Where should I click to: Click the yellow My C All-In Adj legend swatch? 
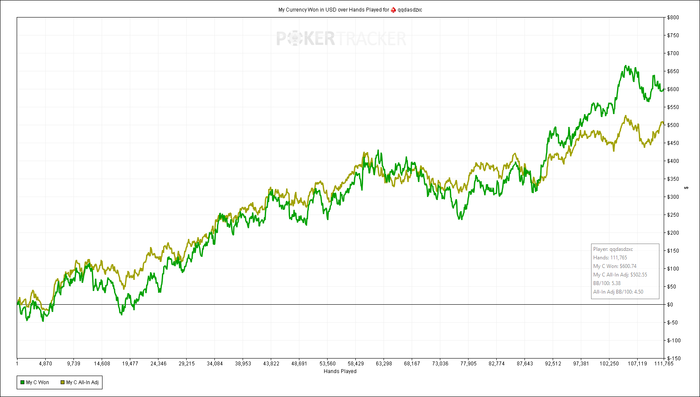[x=62, y=382]
